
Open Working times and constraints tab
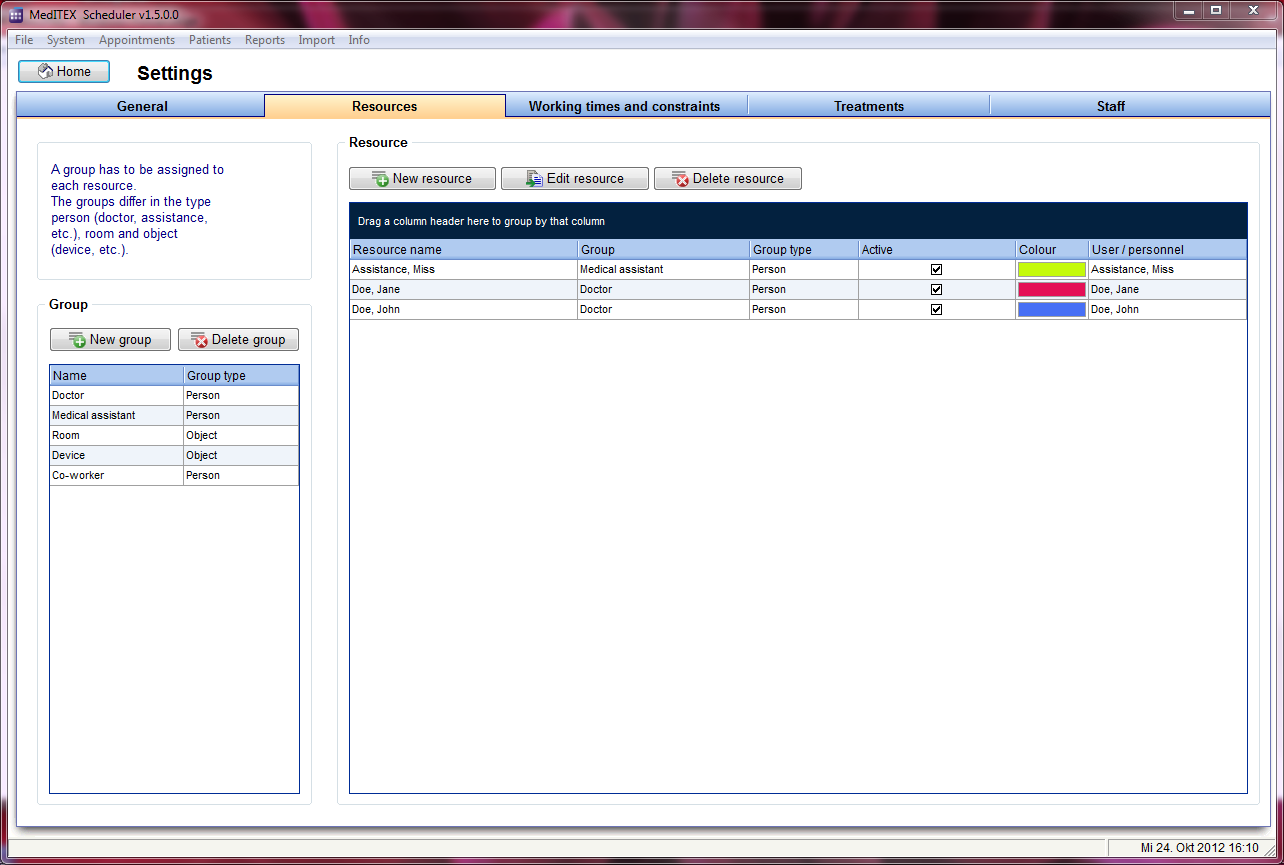tap(625, 106)
